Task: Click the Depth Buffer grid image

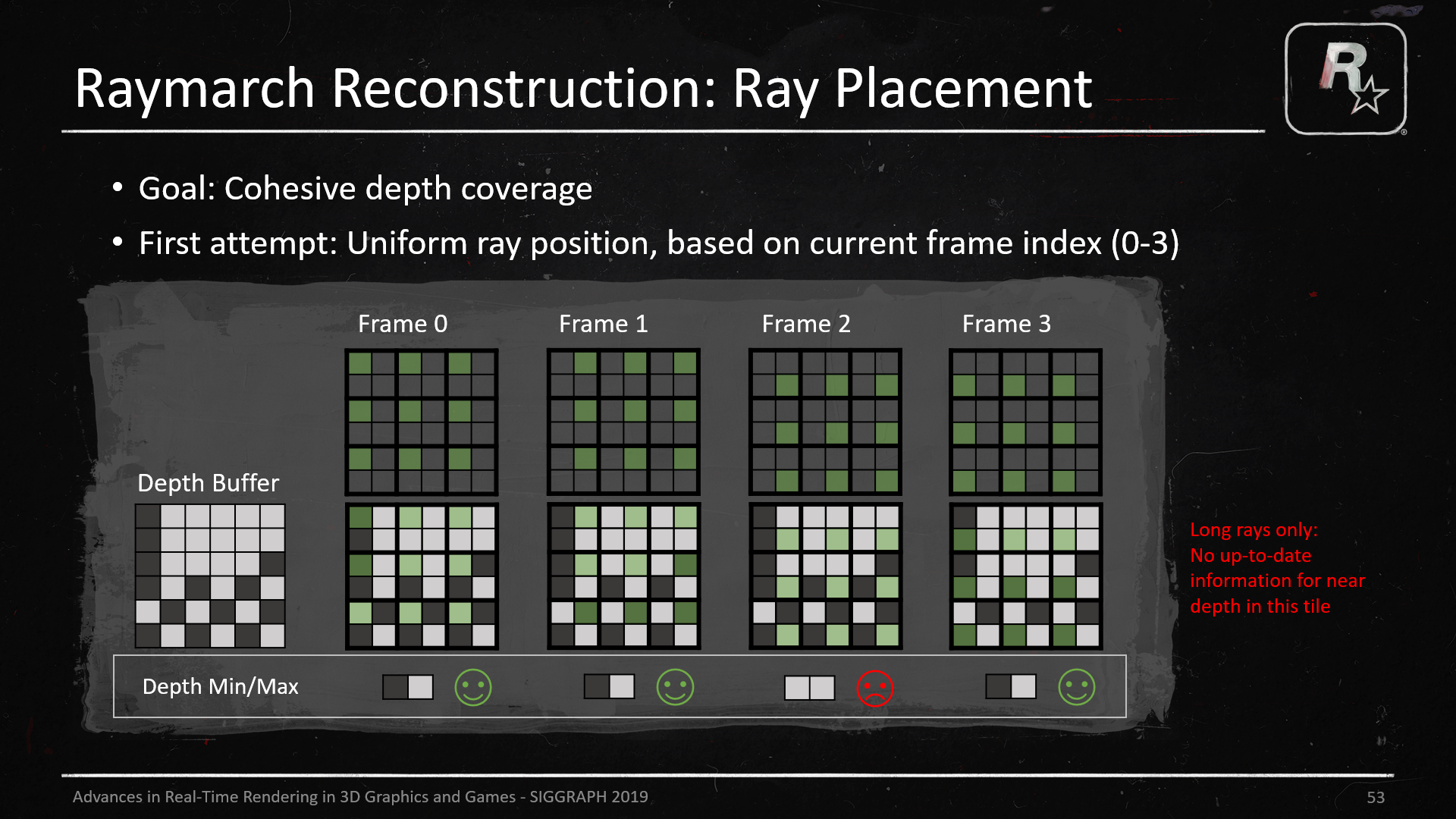Action: coord(210,576)
